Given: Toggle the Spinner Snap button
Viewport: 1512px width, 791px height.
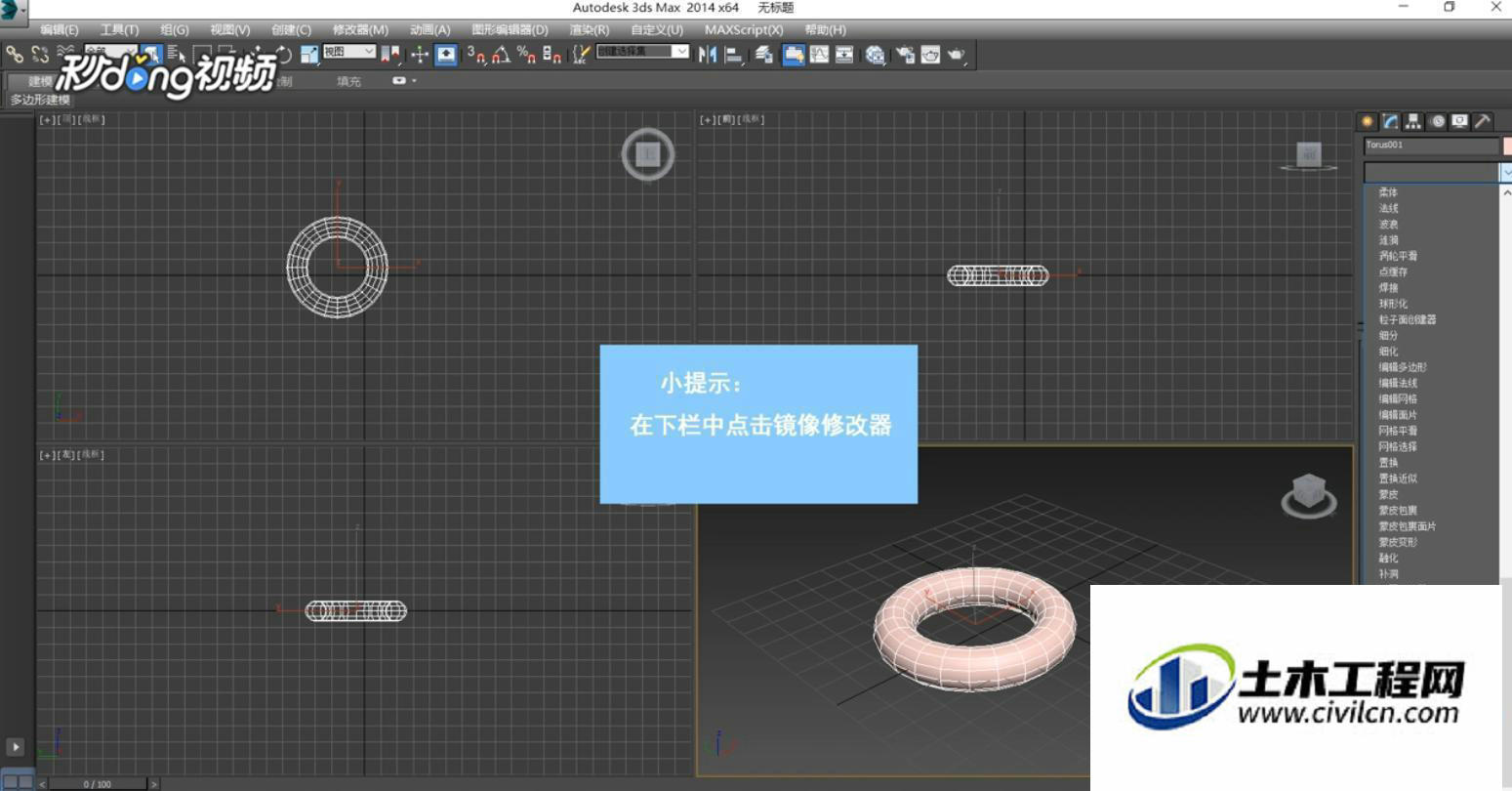Looking at the screenshot, I should pos(552,55).
